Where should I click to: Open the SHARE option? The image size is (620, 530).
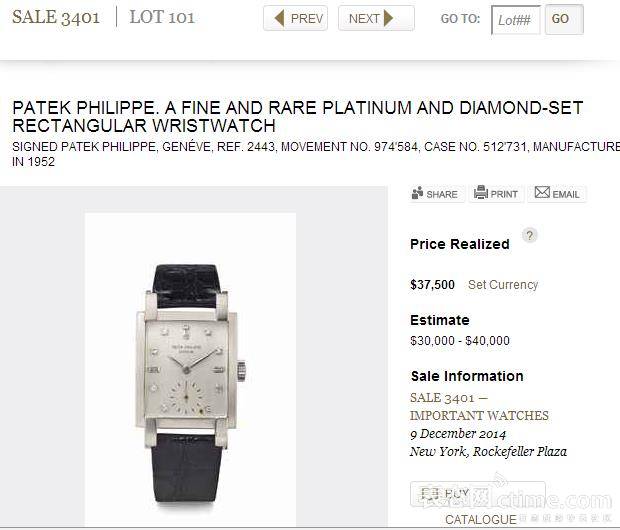[437, 194]
